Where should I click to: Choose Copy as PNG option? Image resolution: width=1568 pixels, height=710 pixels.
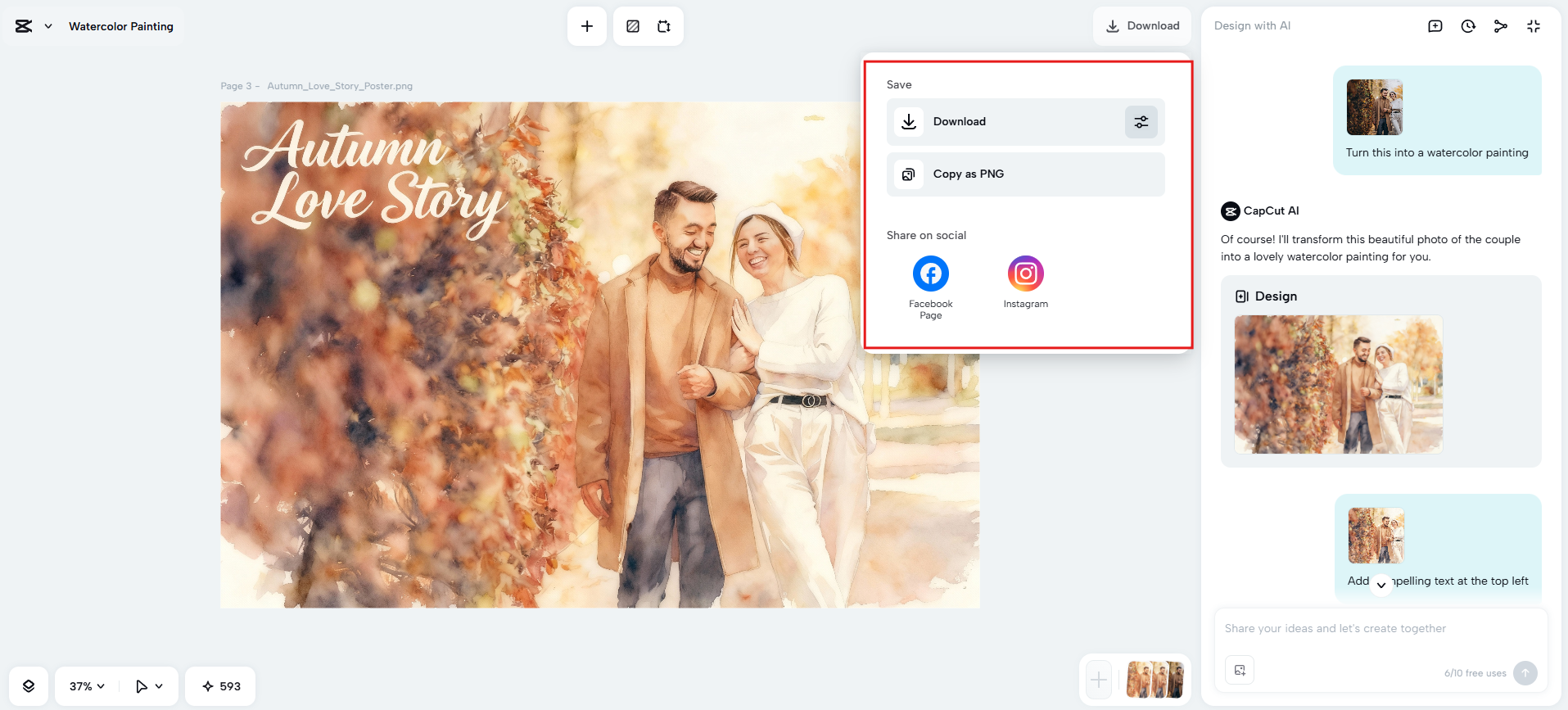[1026, 174]
